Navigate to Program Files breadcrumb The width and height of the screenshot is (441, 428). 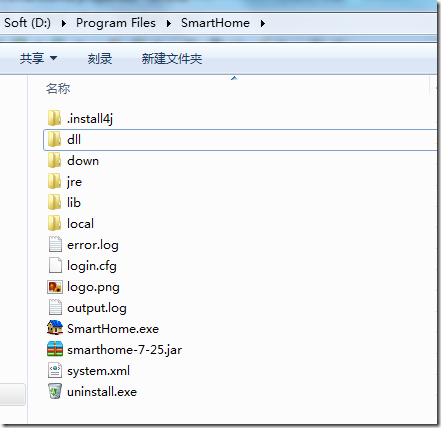pyautogui.click(x=116, y=23)
